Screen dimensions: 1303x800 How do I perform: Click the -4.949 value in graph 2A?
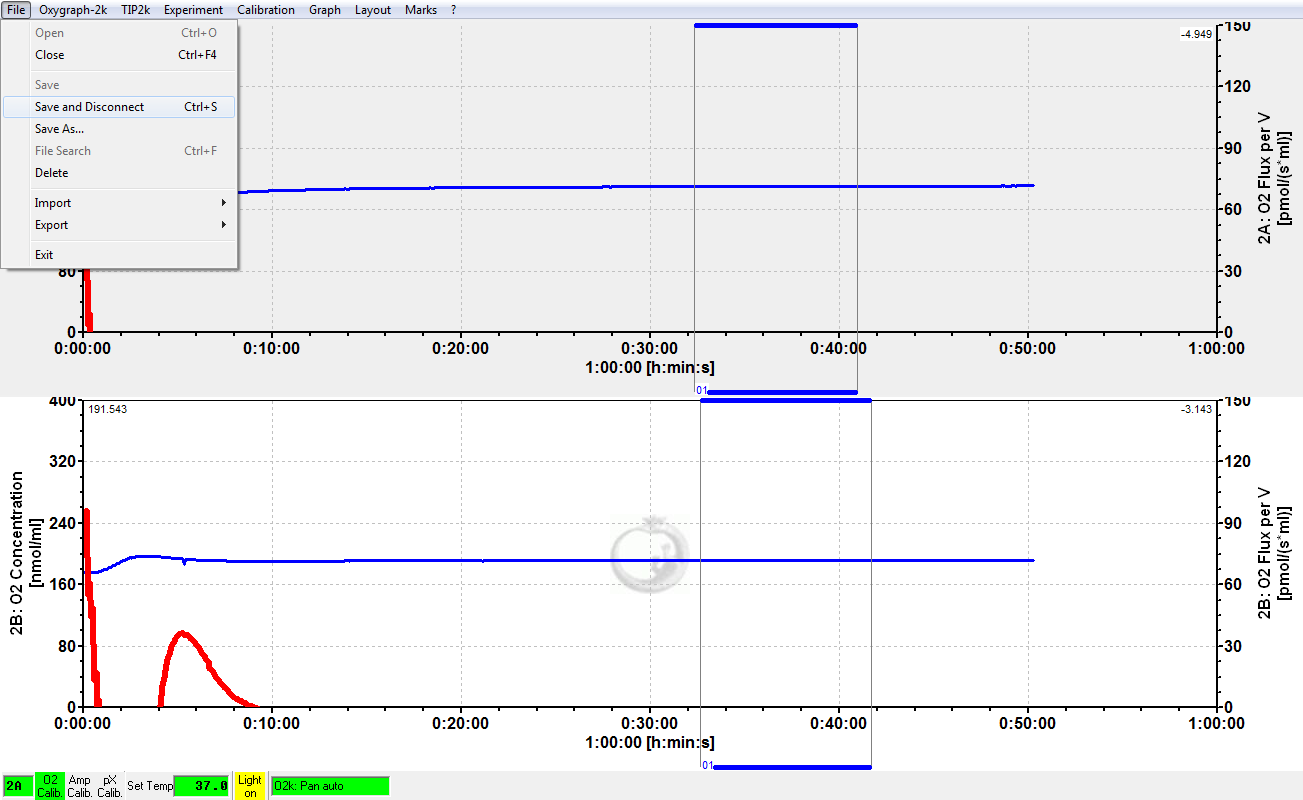coord(1196,34)
